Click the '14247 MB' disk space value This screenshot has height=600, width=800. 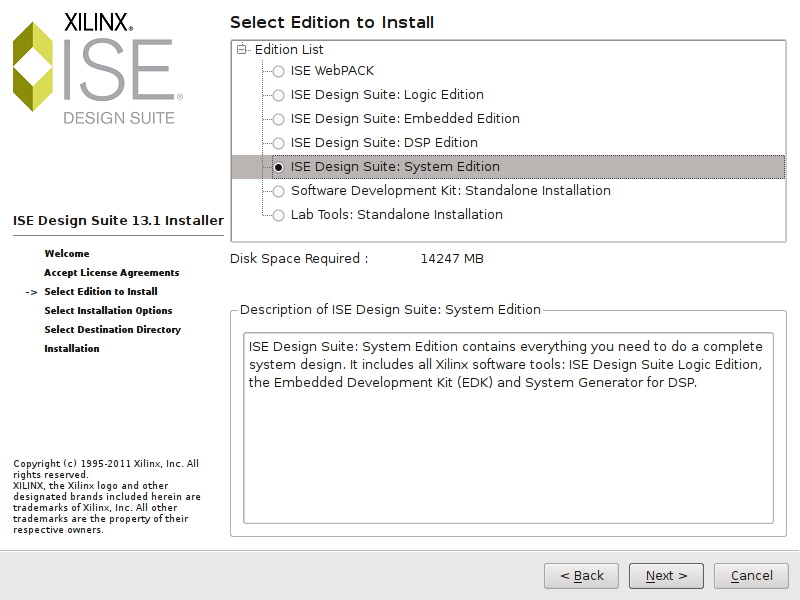click(x=452, y=259)
